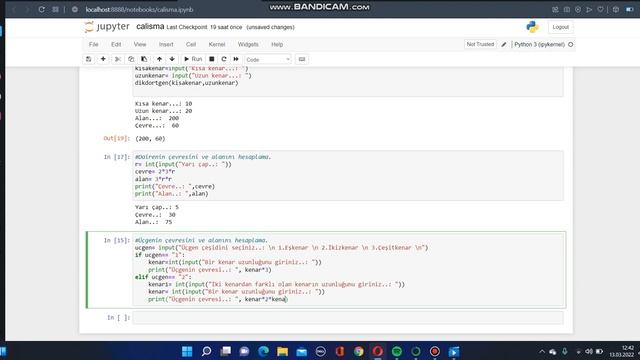Open Dell app from taskbar

[x=320, y=351]
